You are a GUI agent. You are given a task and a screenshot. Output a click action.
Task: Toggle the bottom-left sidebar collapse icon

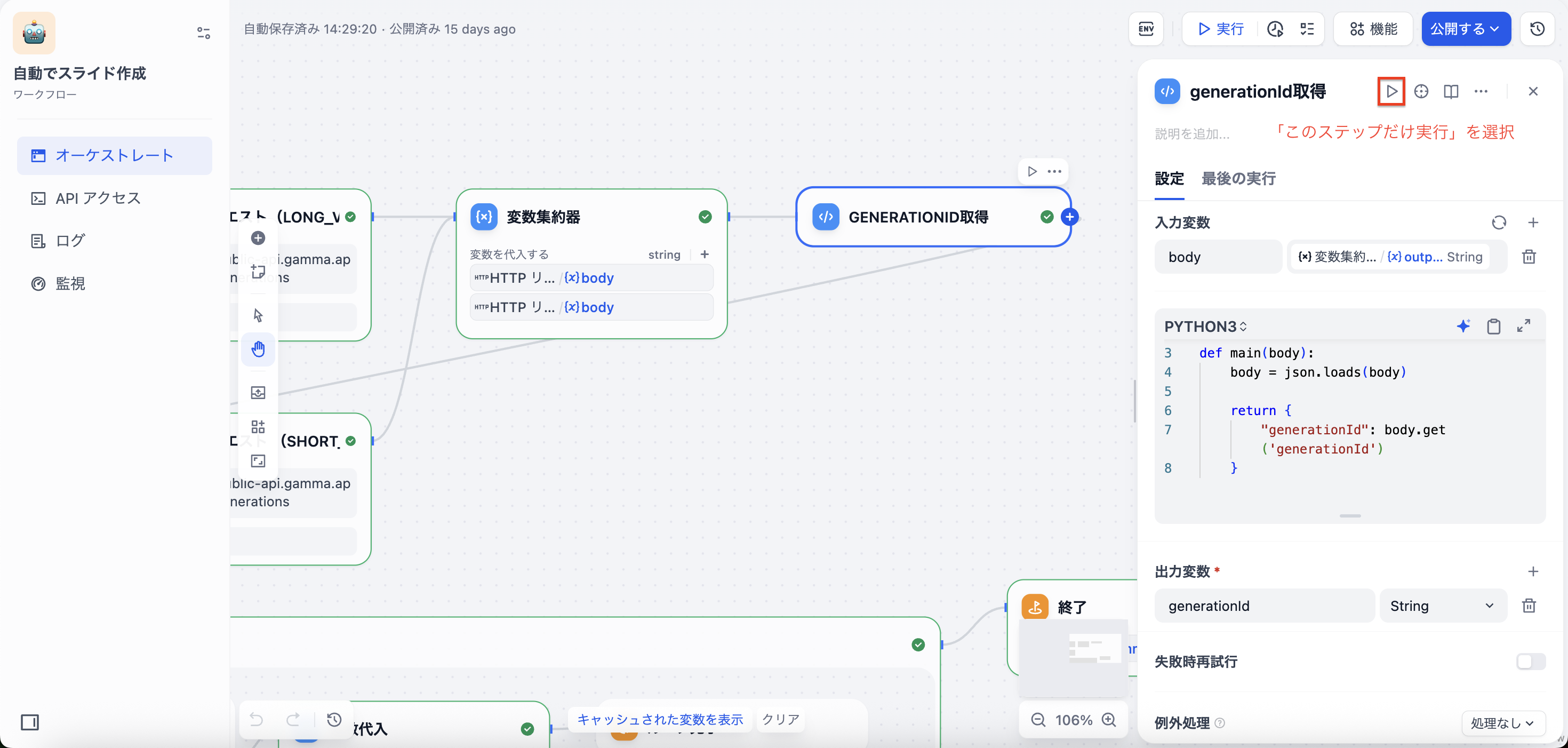pos(29,722)
